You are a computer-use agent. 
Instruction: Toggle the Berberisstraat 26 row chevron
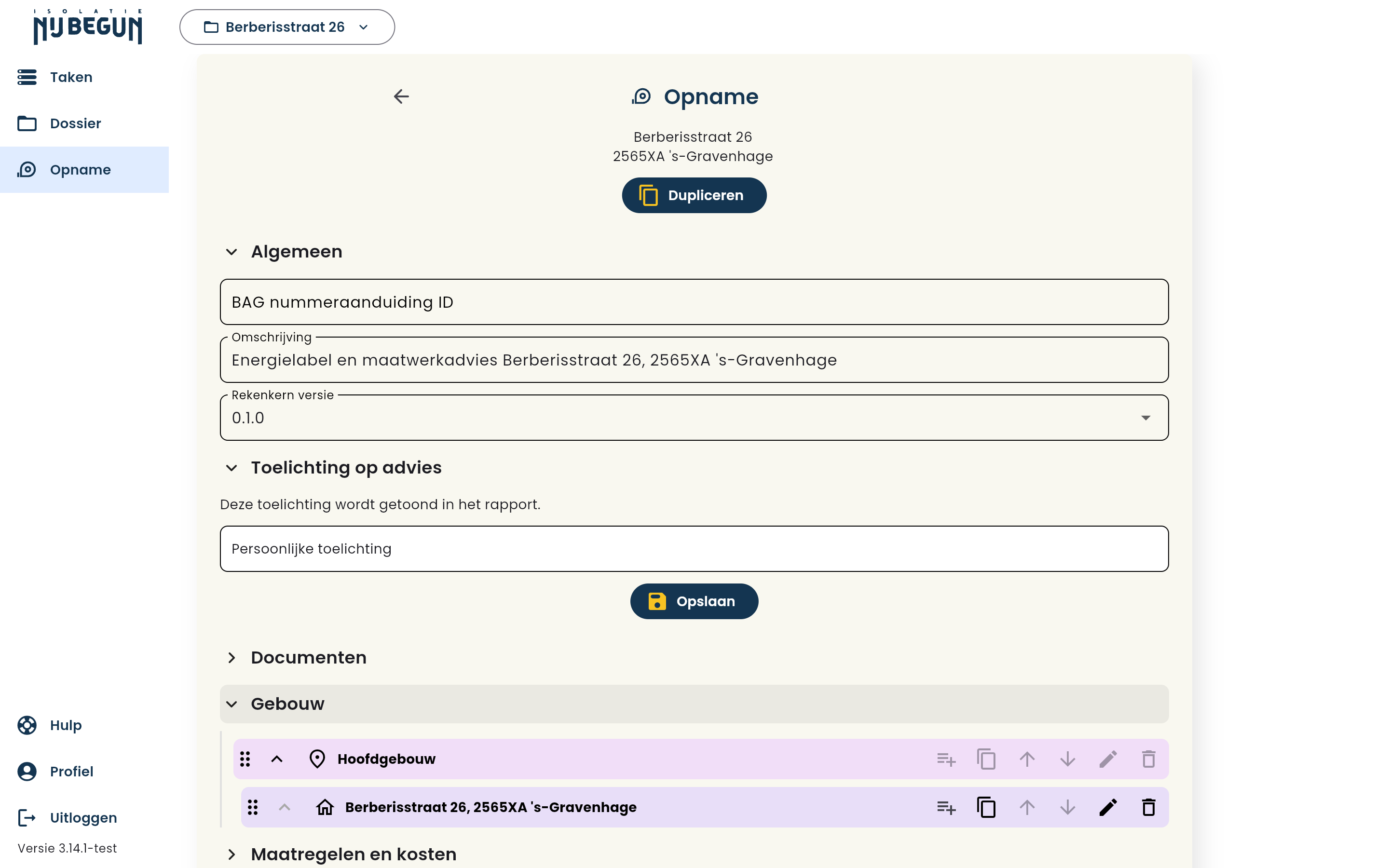[x=284, y=807]
